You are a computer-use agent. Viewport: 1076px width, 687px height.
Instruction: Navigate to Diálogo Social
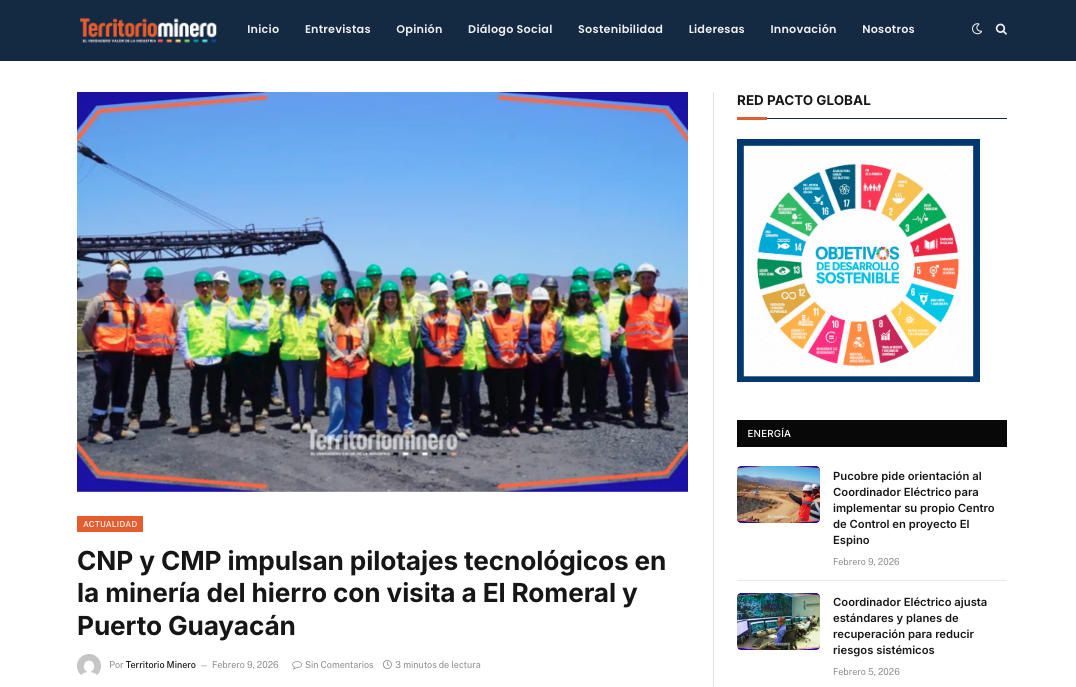(x=510, y=29)
